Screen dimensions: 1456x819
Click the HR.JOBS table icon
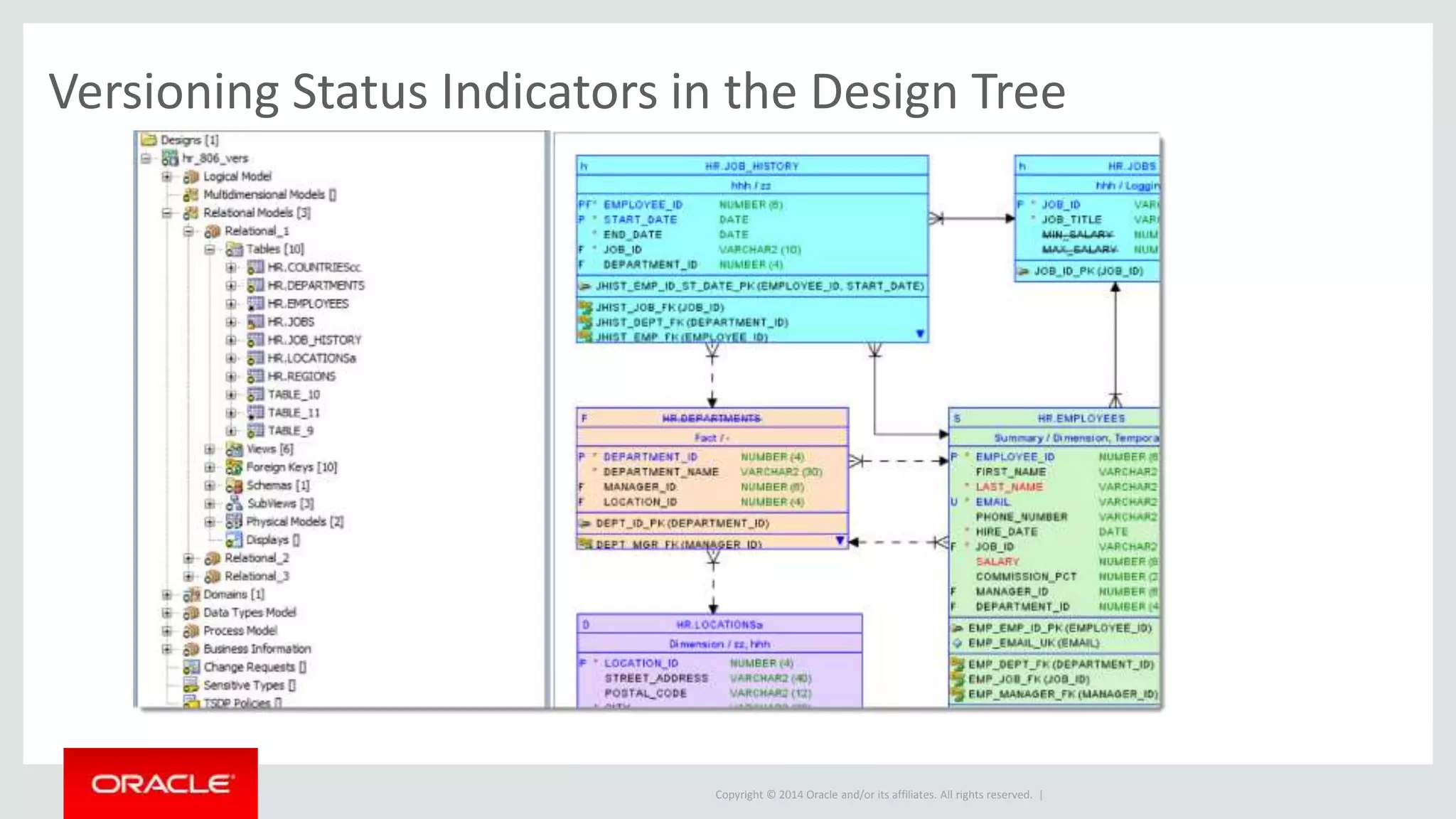click(255, 321)
